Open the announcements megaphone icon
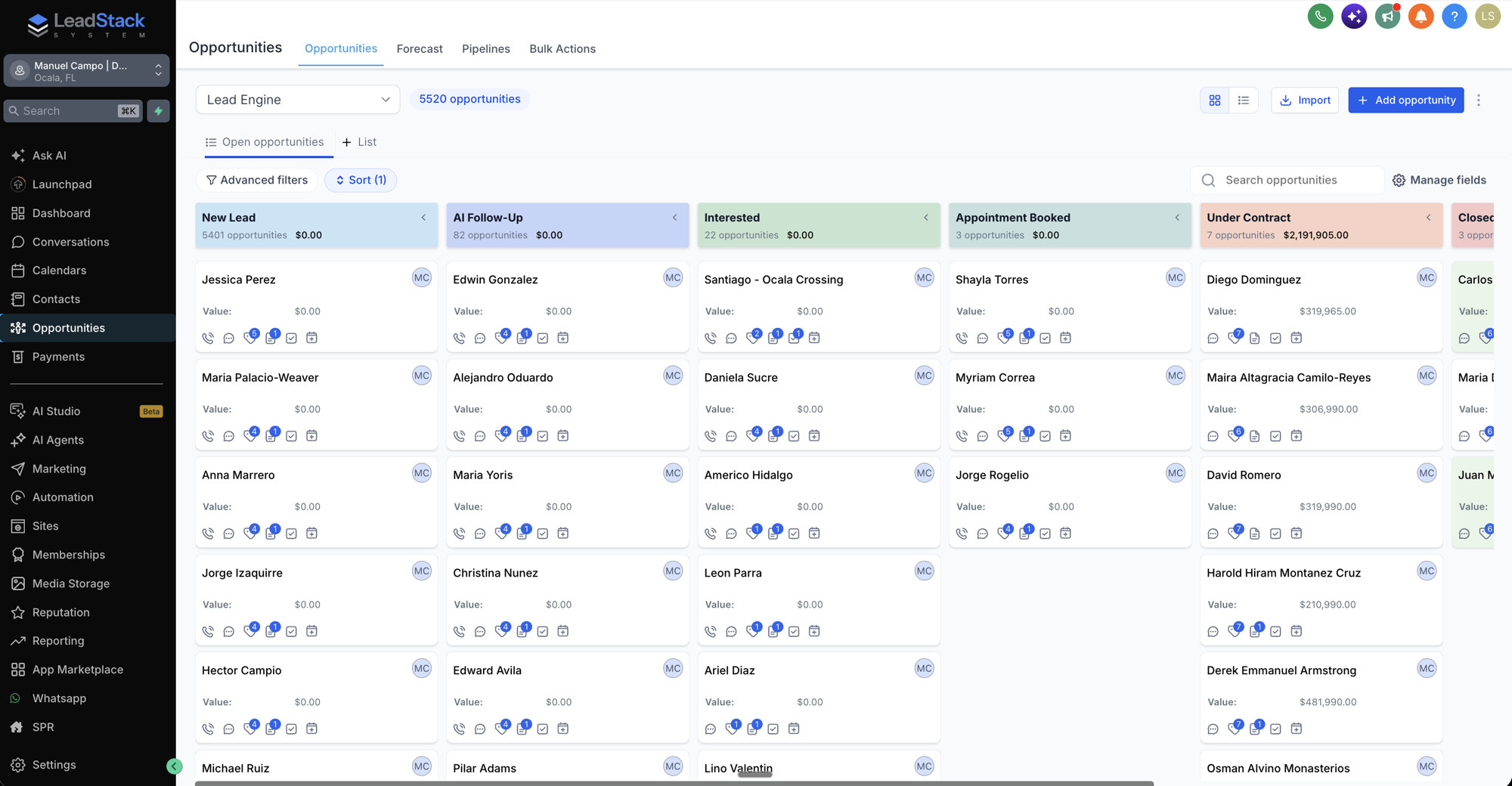Viewport: 1512px width, 786px height. (x=1387, y=16)
